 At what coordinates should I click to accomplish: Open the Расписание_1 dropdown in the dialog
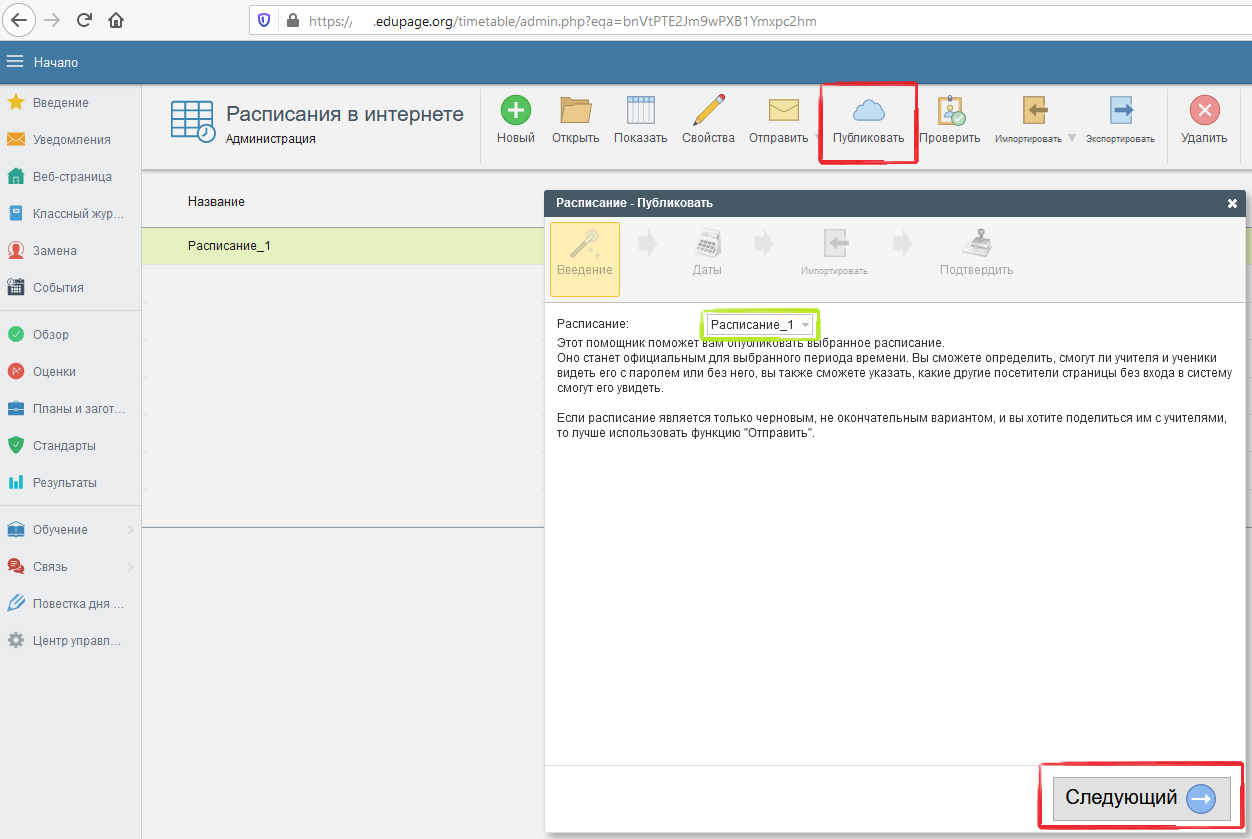point(759,325)
